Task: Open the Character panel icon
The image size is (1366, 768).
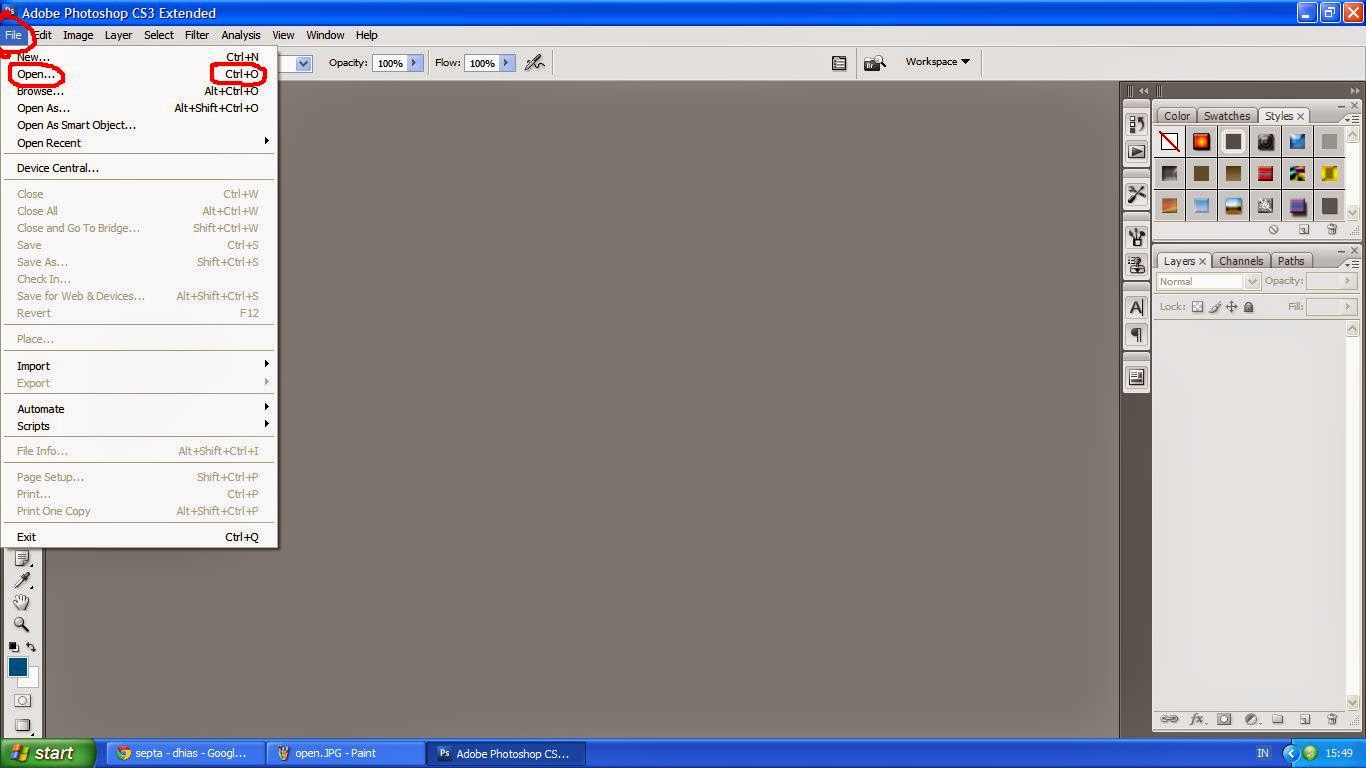Action: 1137,307
